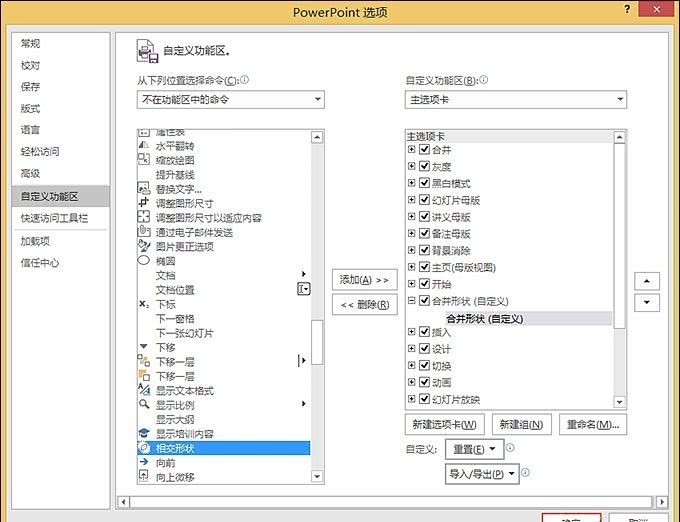Screen dimensions: 680x522
Task: Click the << 删除(R) button
Action: 365,304
